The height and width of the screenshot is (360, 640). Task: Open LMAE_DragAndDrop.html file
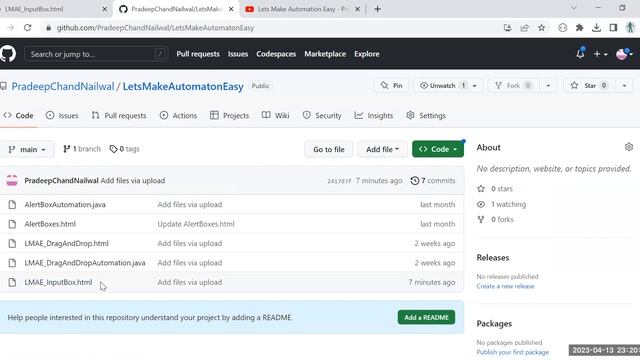[67, 243]
